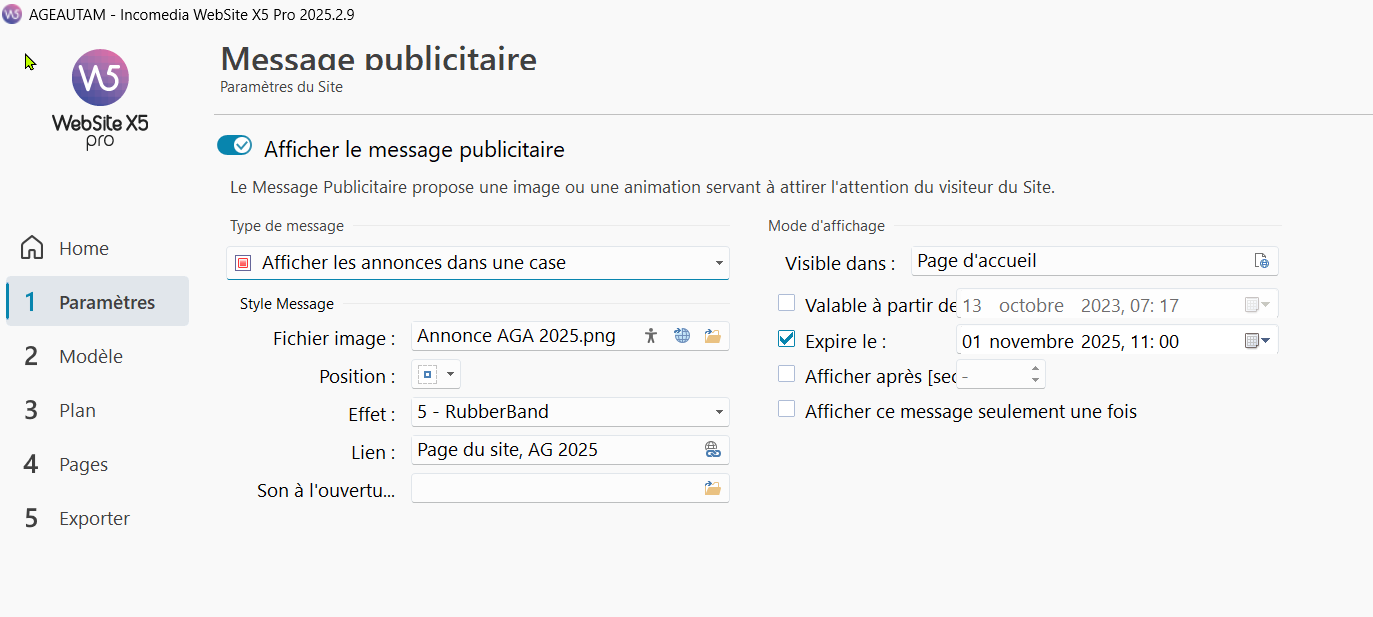The height and width of the screenshot is (617, 1373).
Task: Go to step 1 Paramètres
Action: (x=97, y=301)
